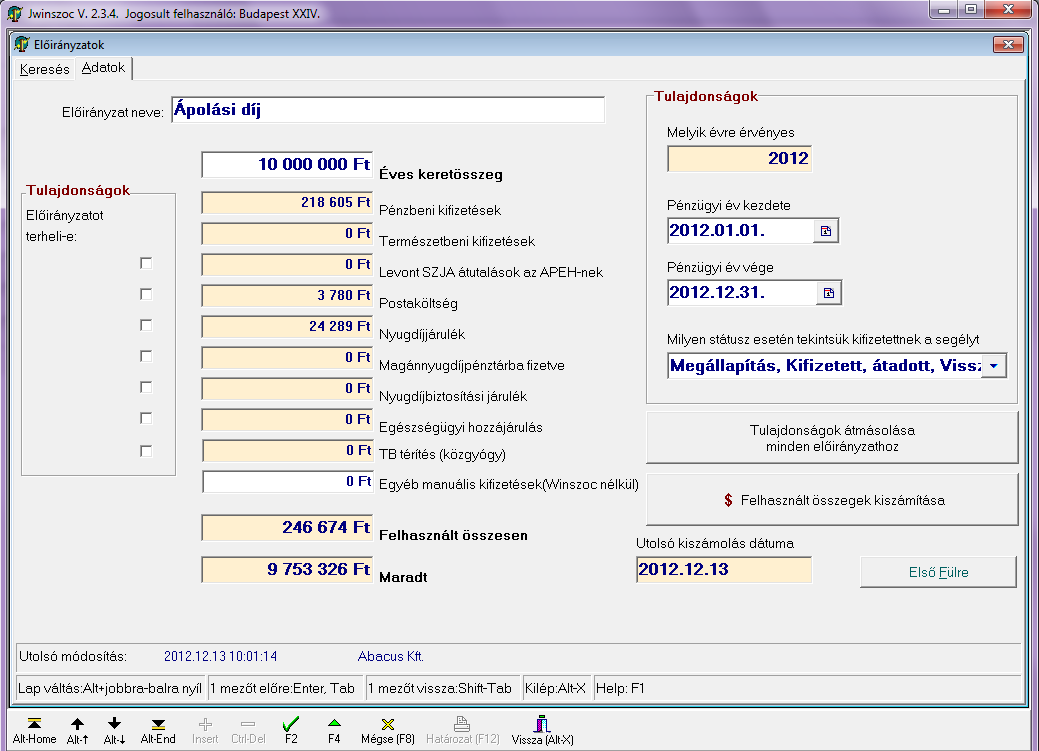The width and height of the screenshot is (1039, 751).
Task: Go to next record with Alt-↓ arrow
Action: click(114, 723)
